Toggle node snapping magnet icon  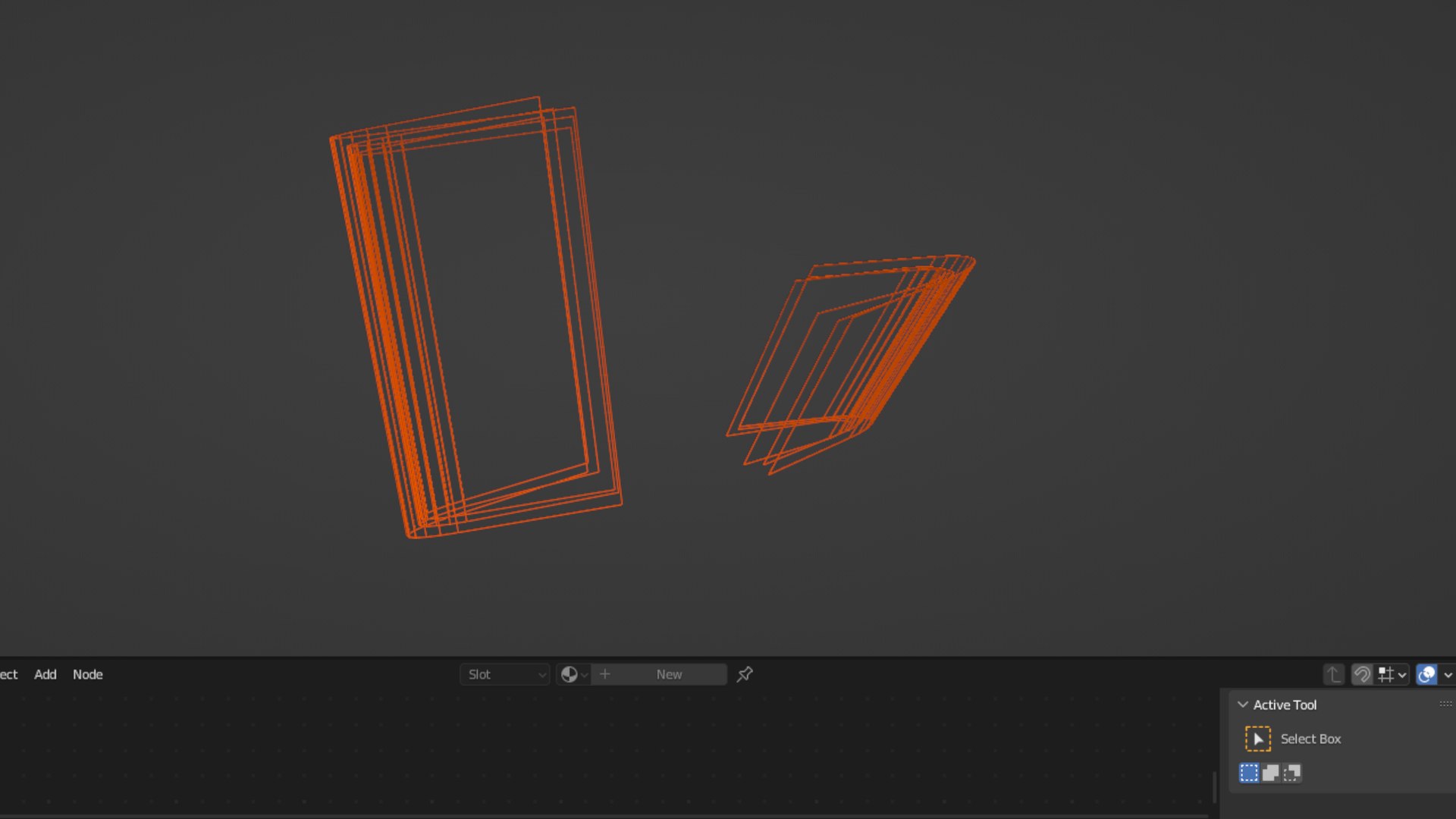(x=1362, y=674)
